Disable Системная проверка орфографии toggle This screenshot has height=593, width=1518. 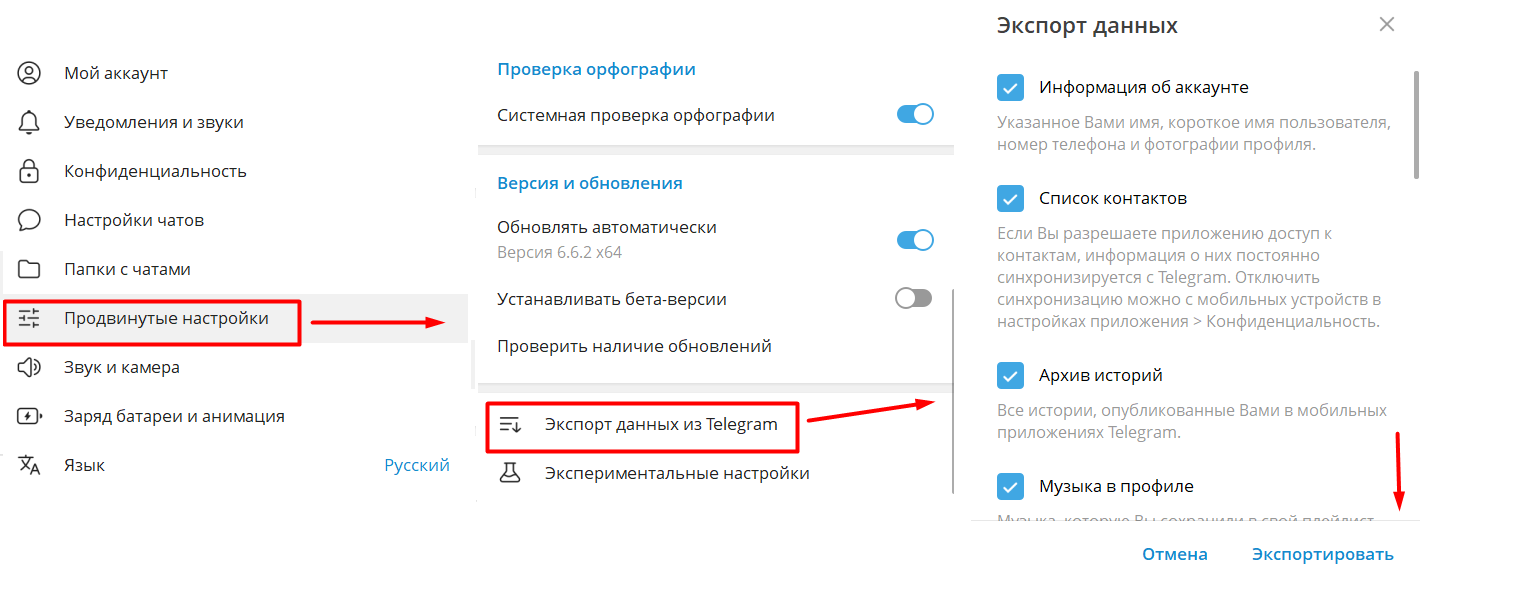[x=914, y=114]
